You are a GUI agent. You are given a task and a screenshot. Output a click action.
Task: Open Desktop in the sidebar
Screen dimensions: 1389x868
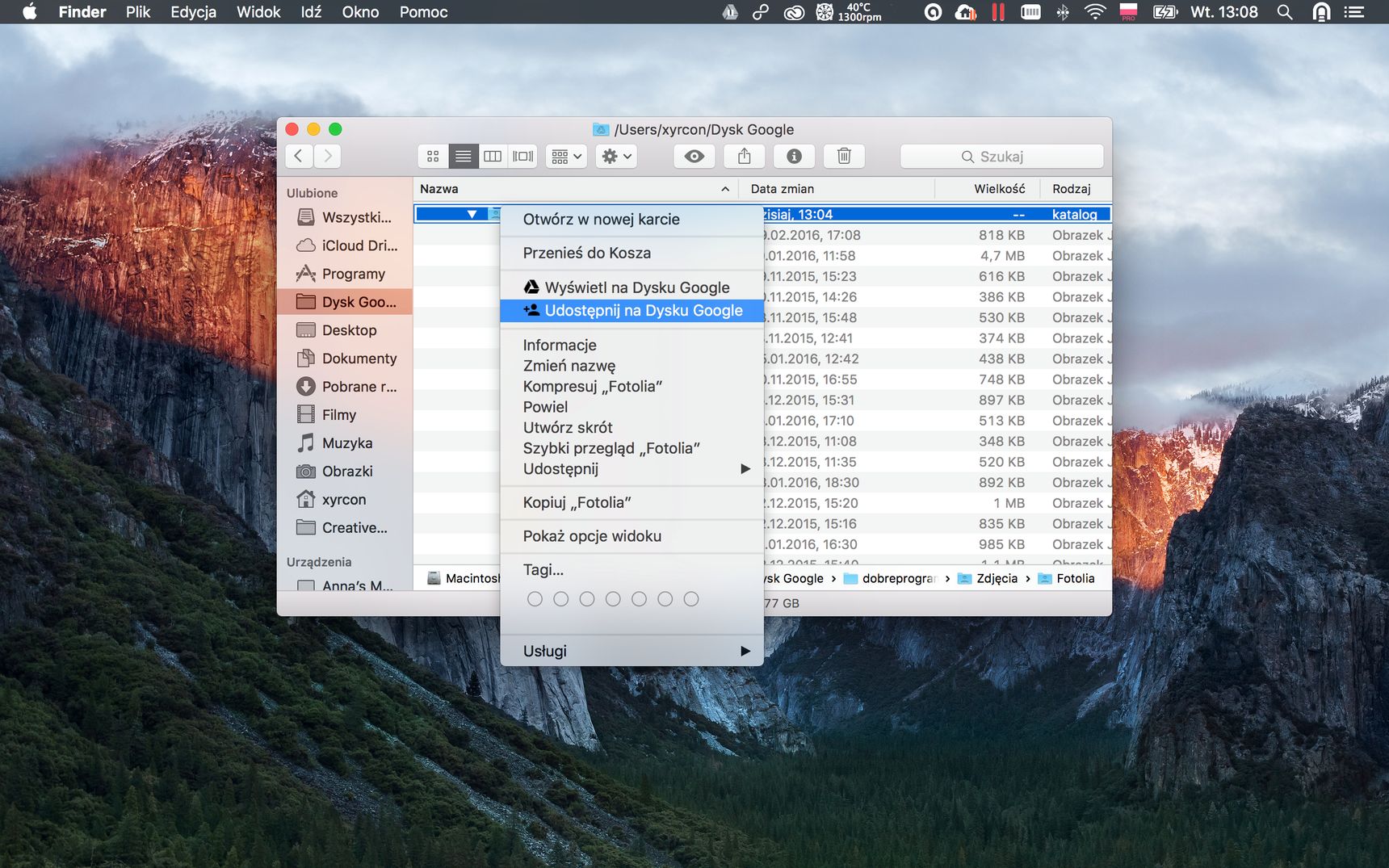coord(345,330)
